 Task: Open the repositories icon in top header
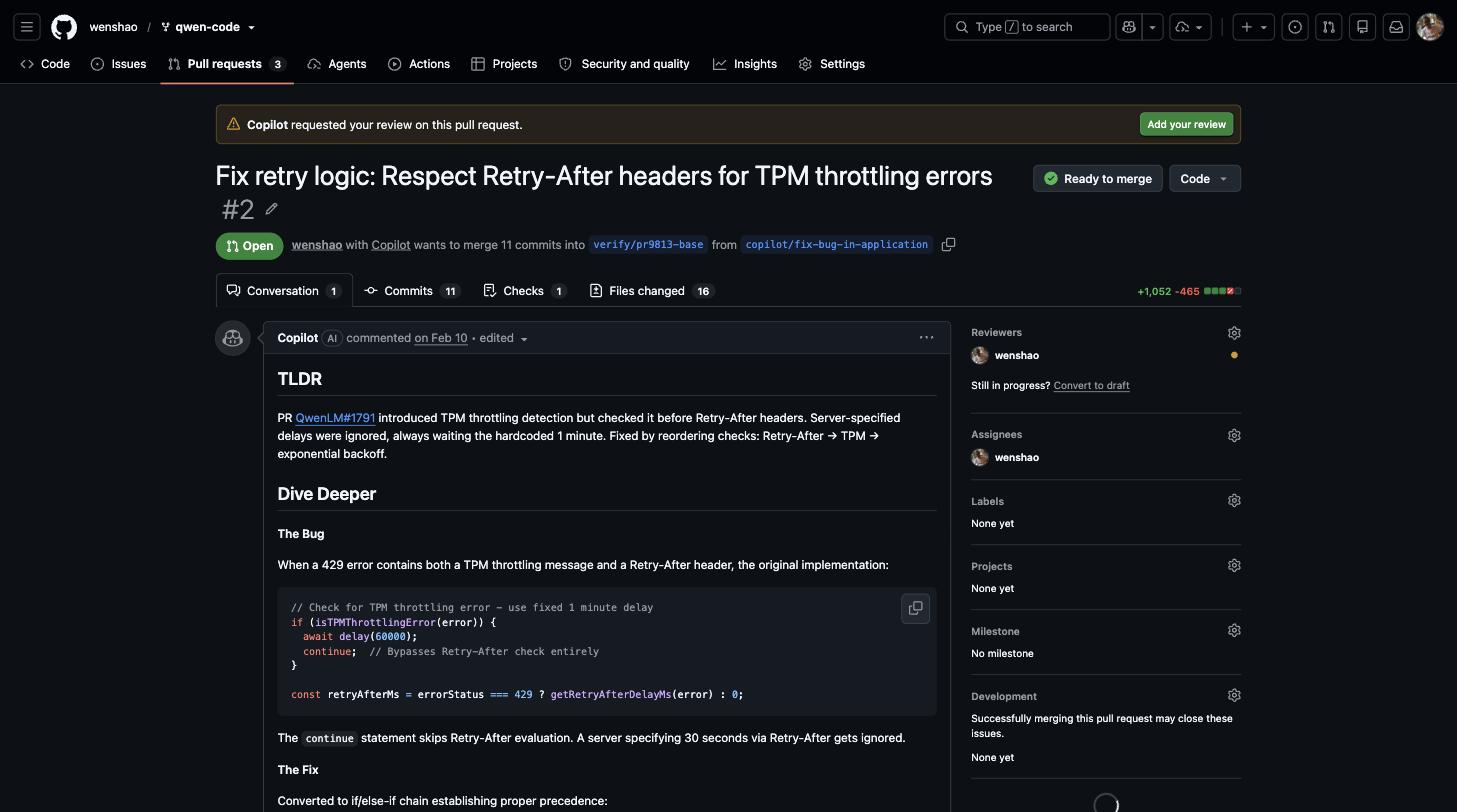click(1362, 27)
